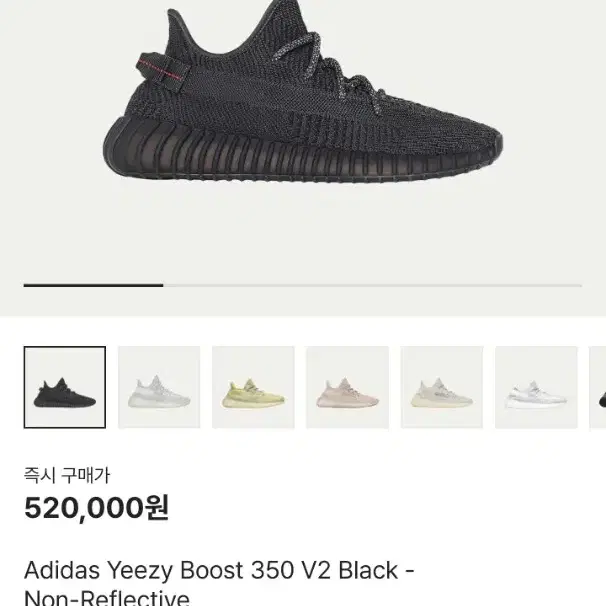This screenshot has height=606, width=606.
Task: Pick the yellow Yeezy colorway thumbnail
Action: 253,387
